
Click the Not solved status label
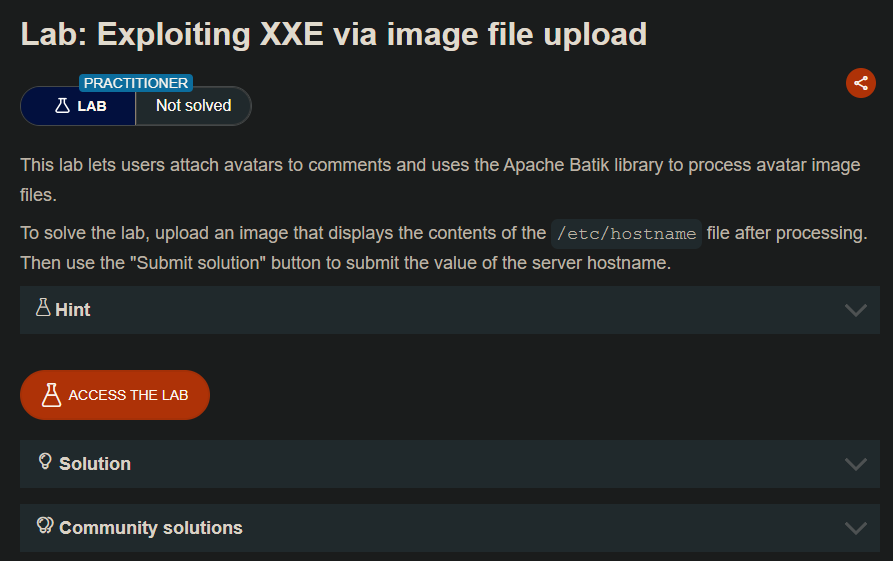pos(193,105)
